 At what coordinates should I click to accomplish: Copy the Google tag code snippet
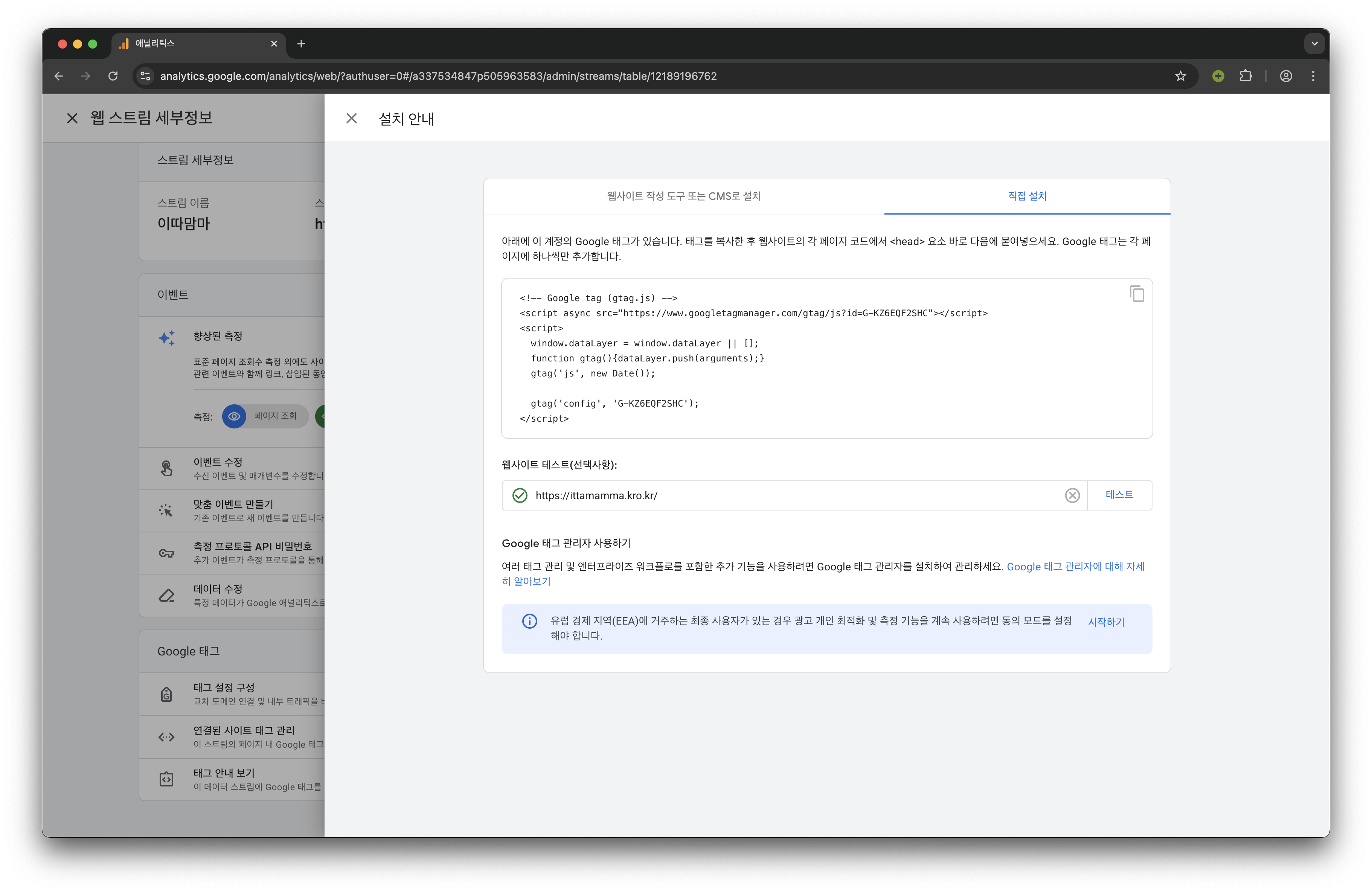point(1136,294)
